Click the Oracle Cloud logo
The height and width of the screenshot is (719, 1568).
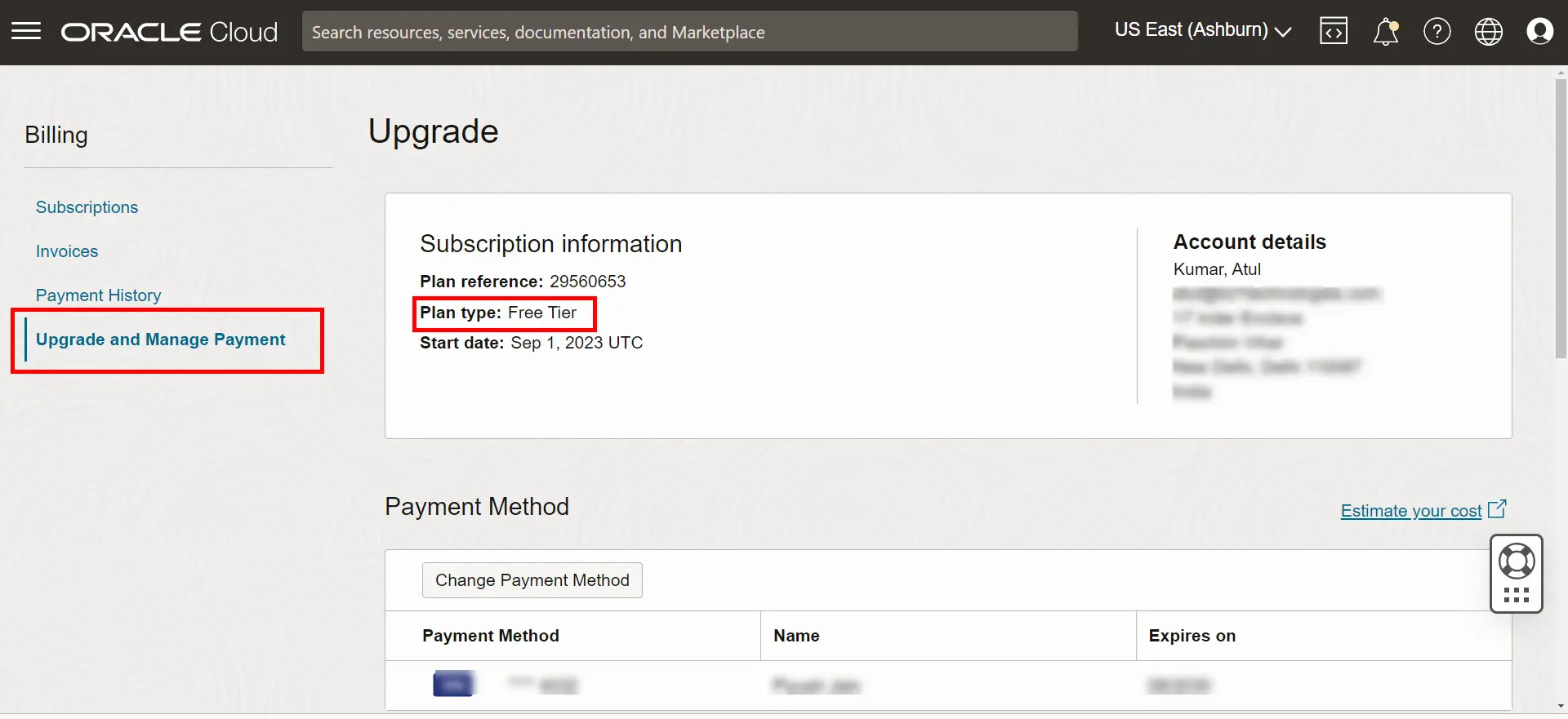pyautogui.click(x=169, y=32)
